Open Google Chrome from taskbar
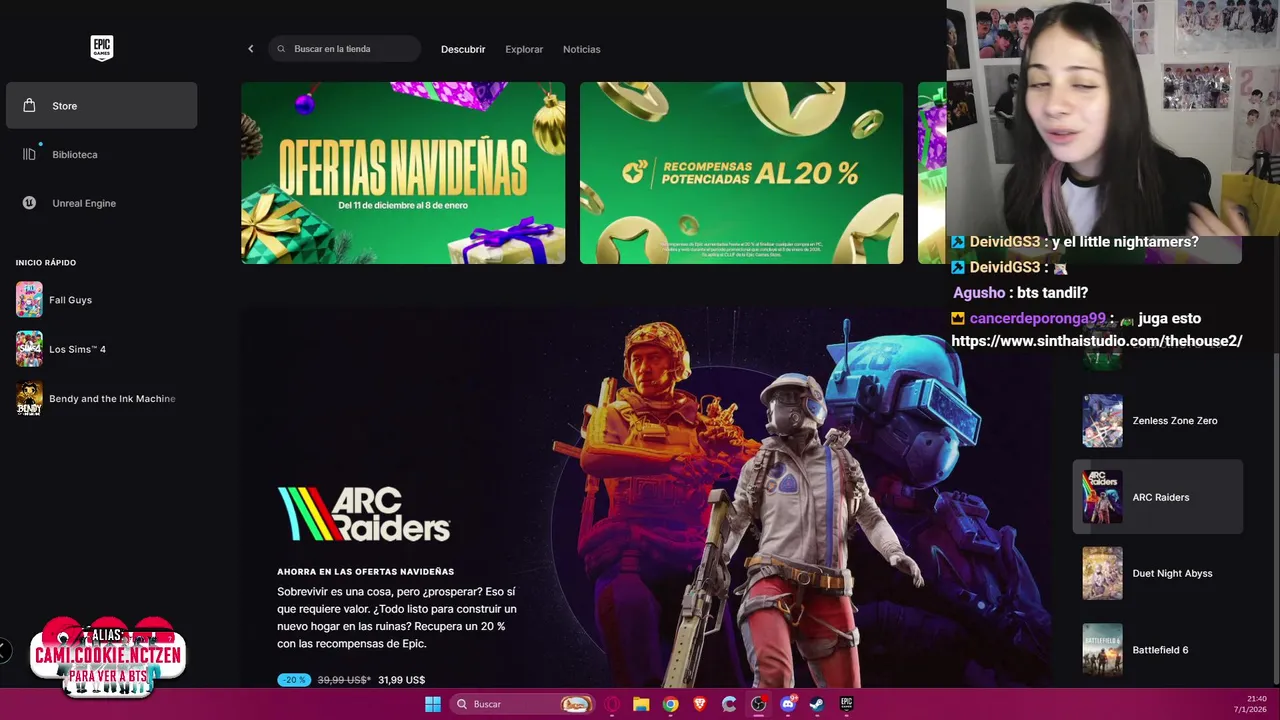 pos(670,704)
